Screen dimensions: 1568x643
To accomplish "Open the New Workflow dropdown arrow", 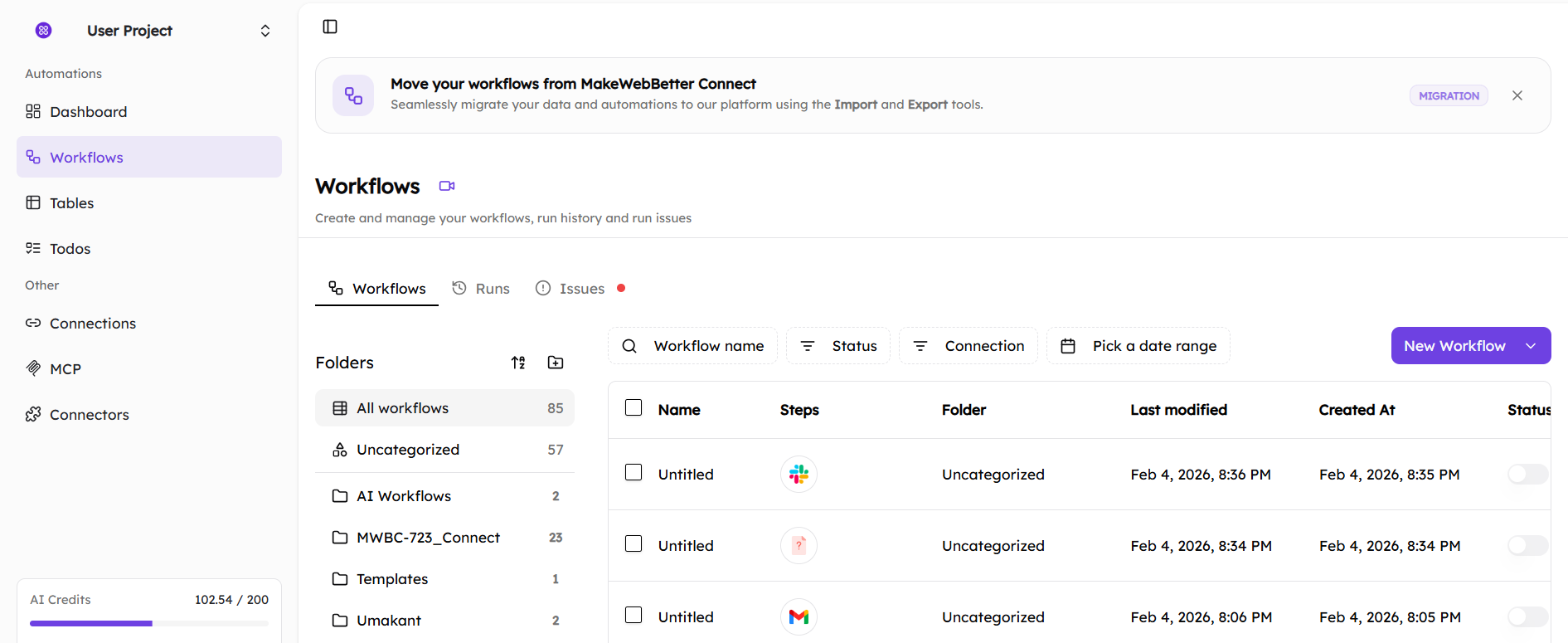I will point(1531,346).
